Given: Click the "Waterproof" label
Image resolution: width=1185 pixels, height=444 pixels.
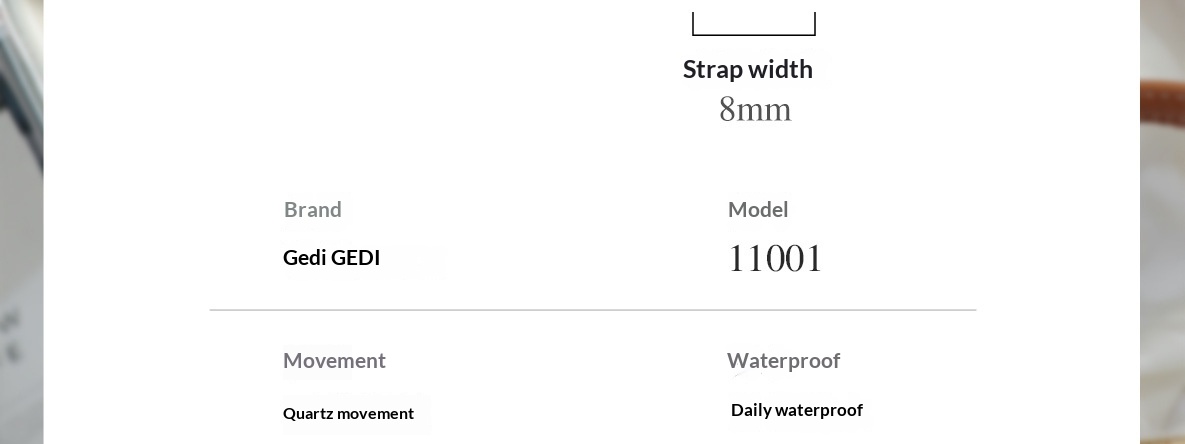Looking at the screenshot, I should [783, 360].
